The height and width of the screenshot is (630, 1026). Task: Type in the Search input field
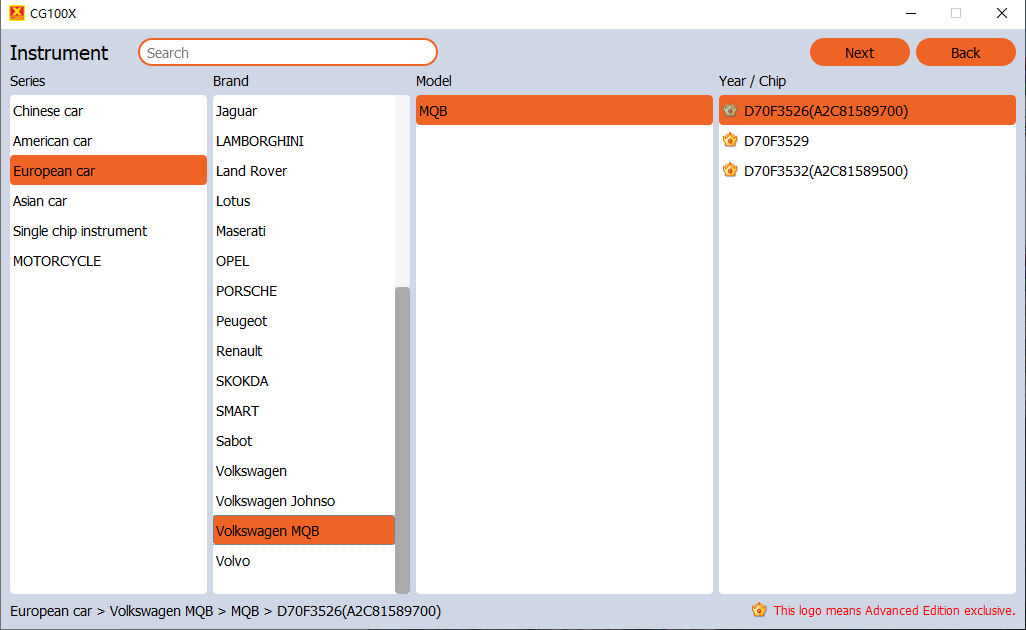(288, 53)
